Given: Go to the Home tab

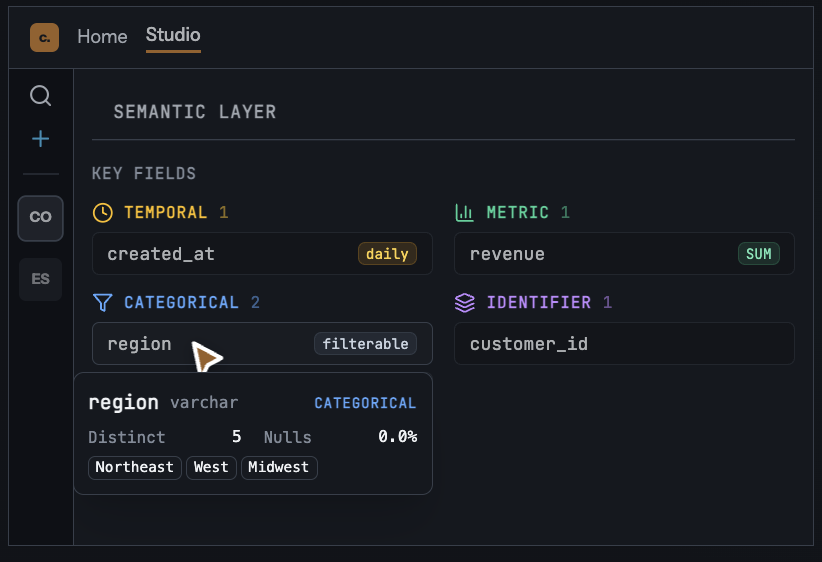Looking at the screenshot, I should click(x=102, y=37).
